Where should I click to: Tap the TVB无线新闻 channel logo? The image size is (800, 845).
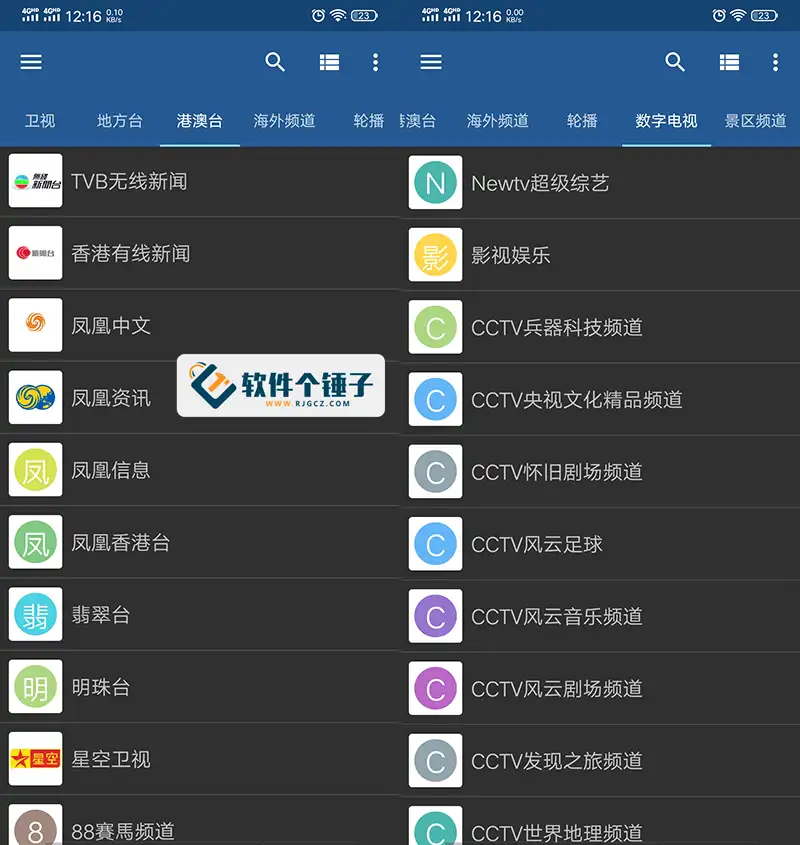pyautogui.click(x=36, y=181)
